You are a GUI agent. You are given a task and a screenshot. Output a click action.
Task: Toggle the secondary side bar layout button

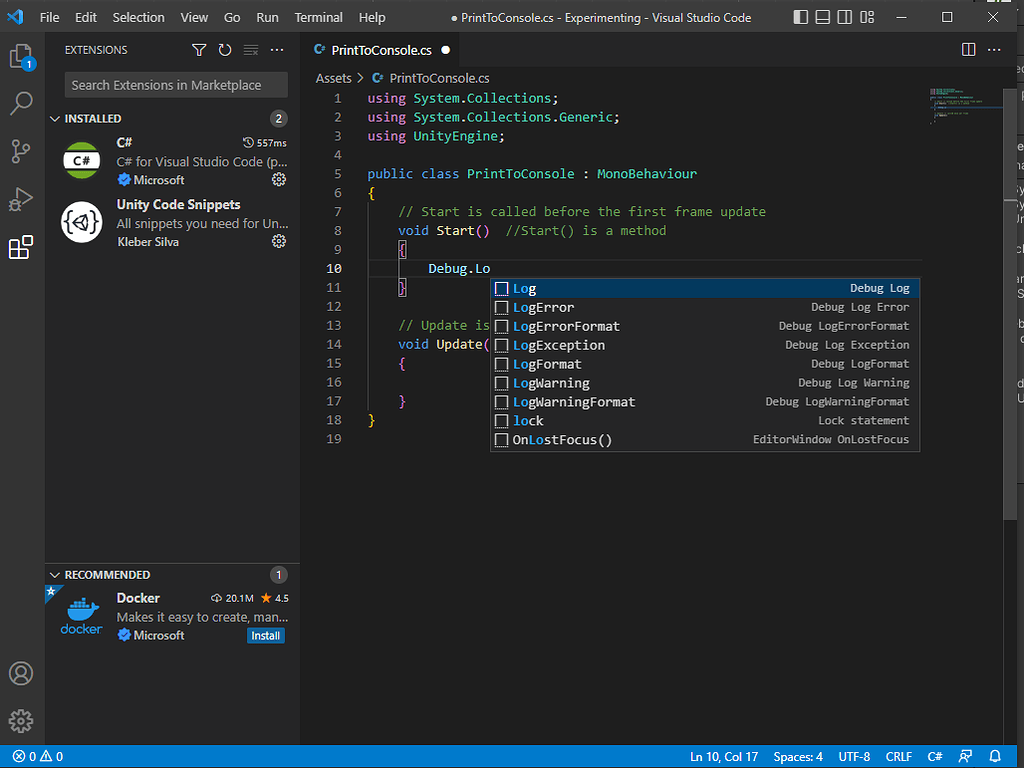(844, 17)
